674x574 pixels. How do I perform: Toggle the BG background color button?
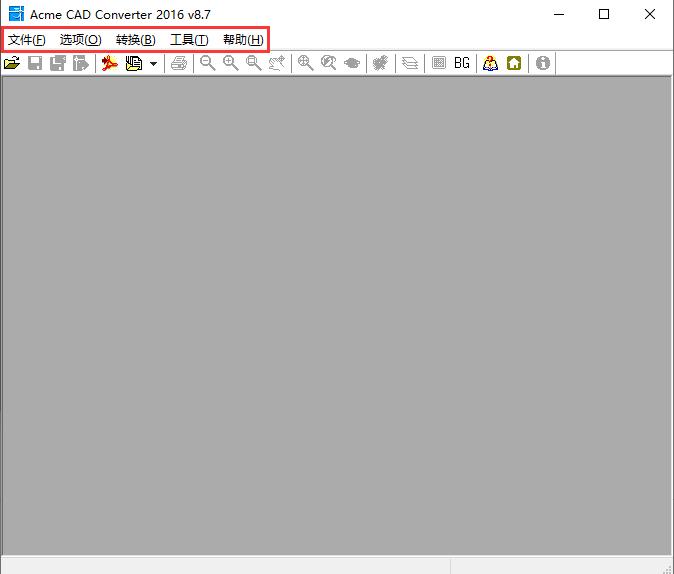[x=462, y=63]
